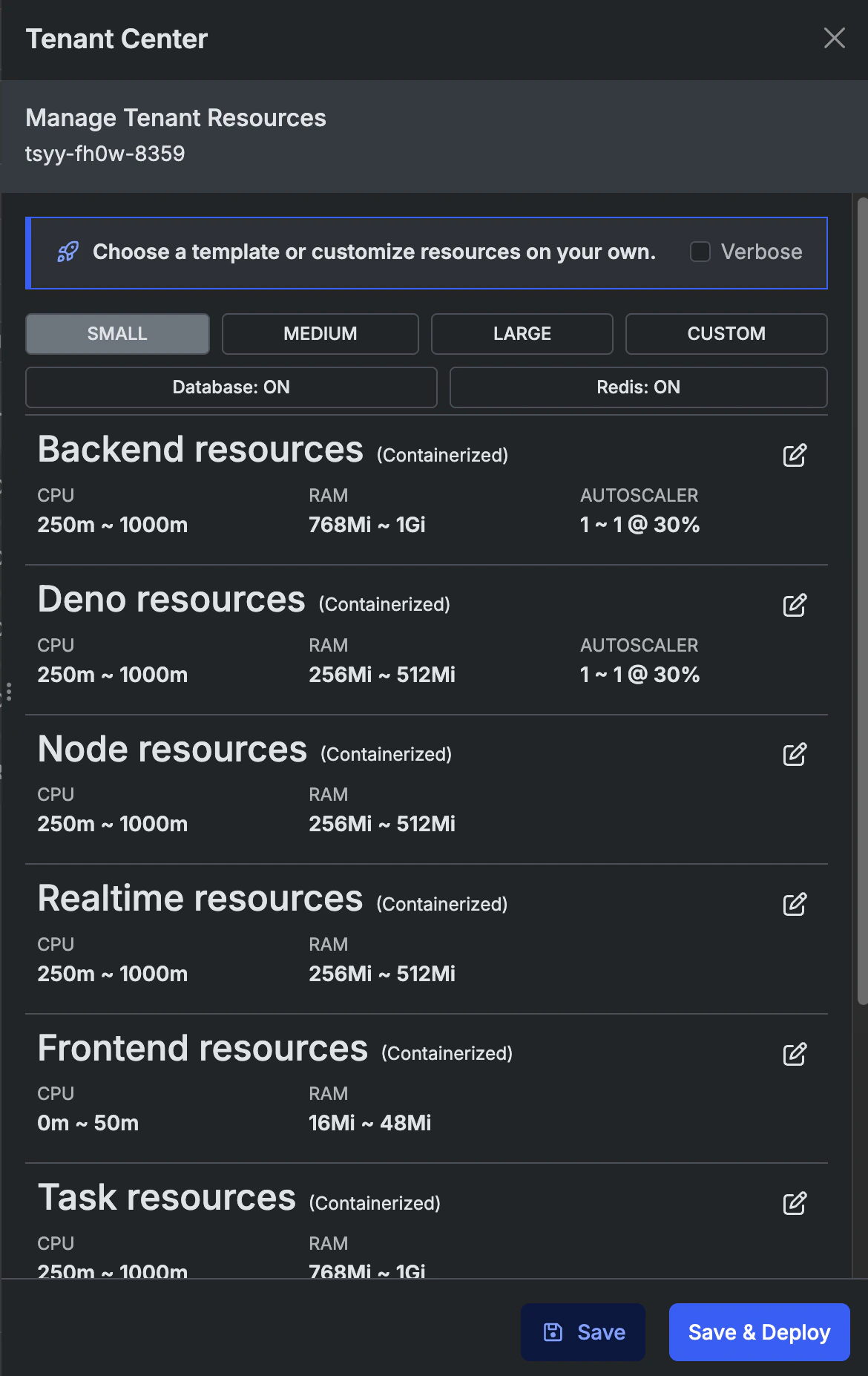
Task: Click the tenant ID tsyy-fh0w-8359
Action: click(x=105, y=154)
